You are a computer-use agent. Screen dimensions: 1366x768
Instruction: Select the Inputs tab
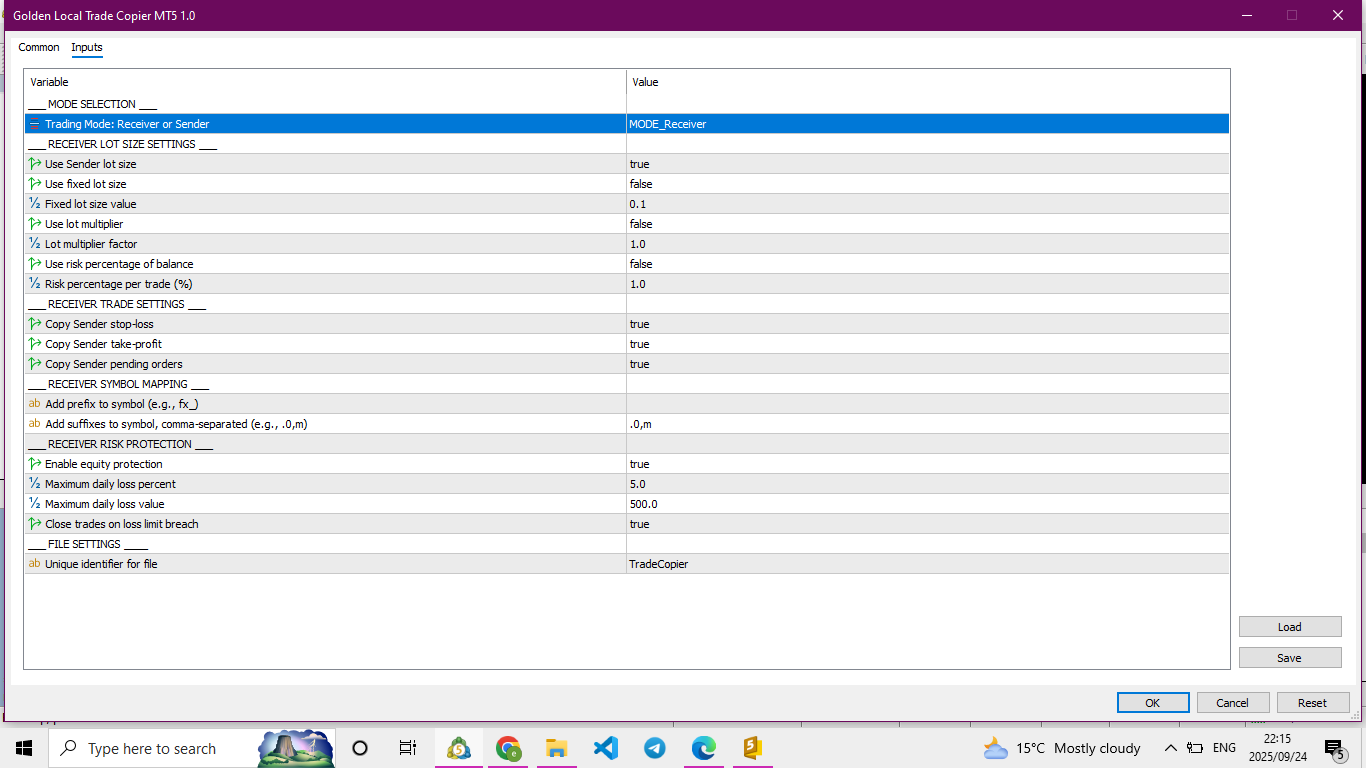87,47
